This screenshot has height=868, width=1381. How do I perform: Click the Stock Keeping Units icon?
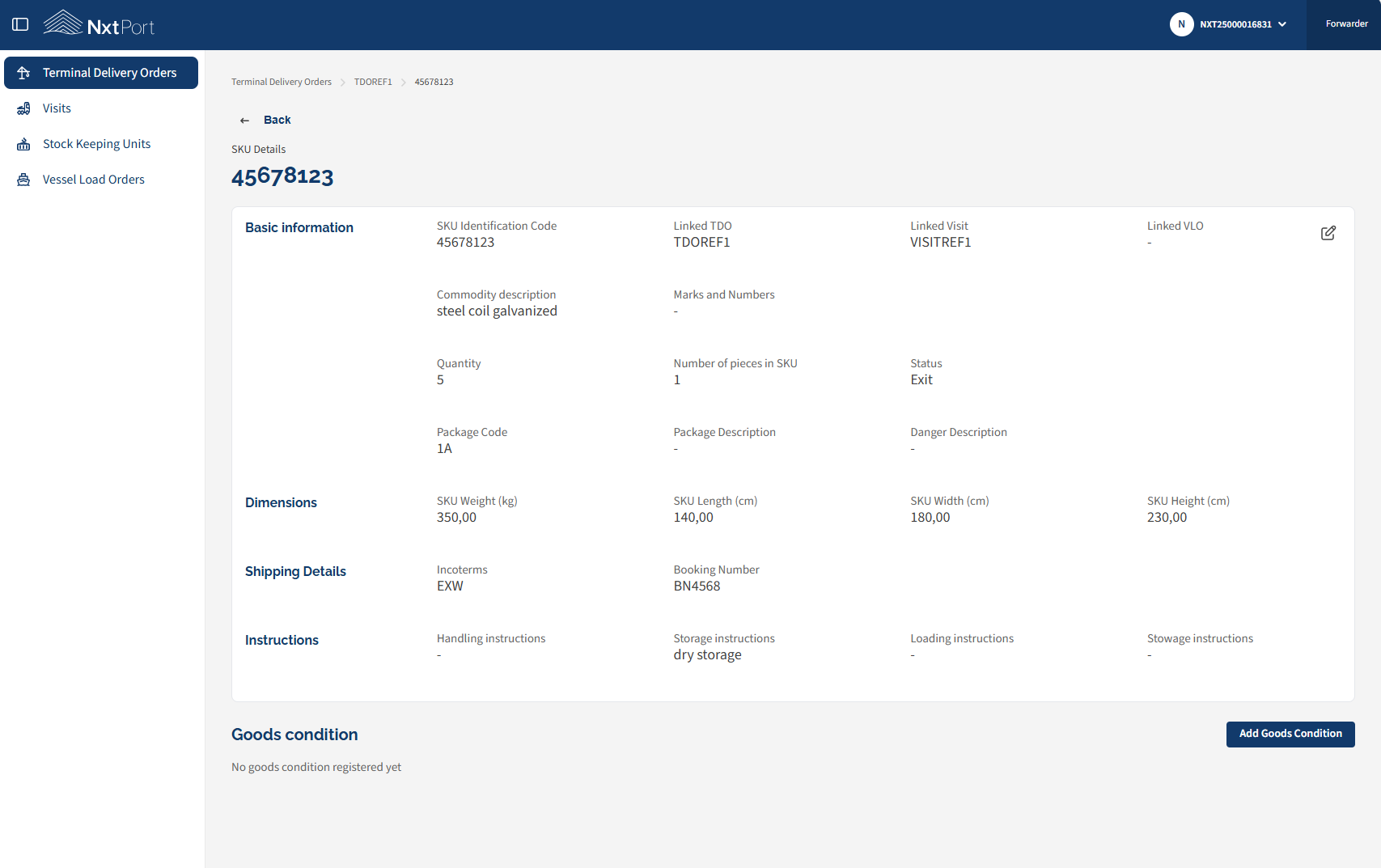[x=23, y=144]
